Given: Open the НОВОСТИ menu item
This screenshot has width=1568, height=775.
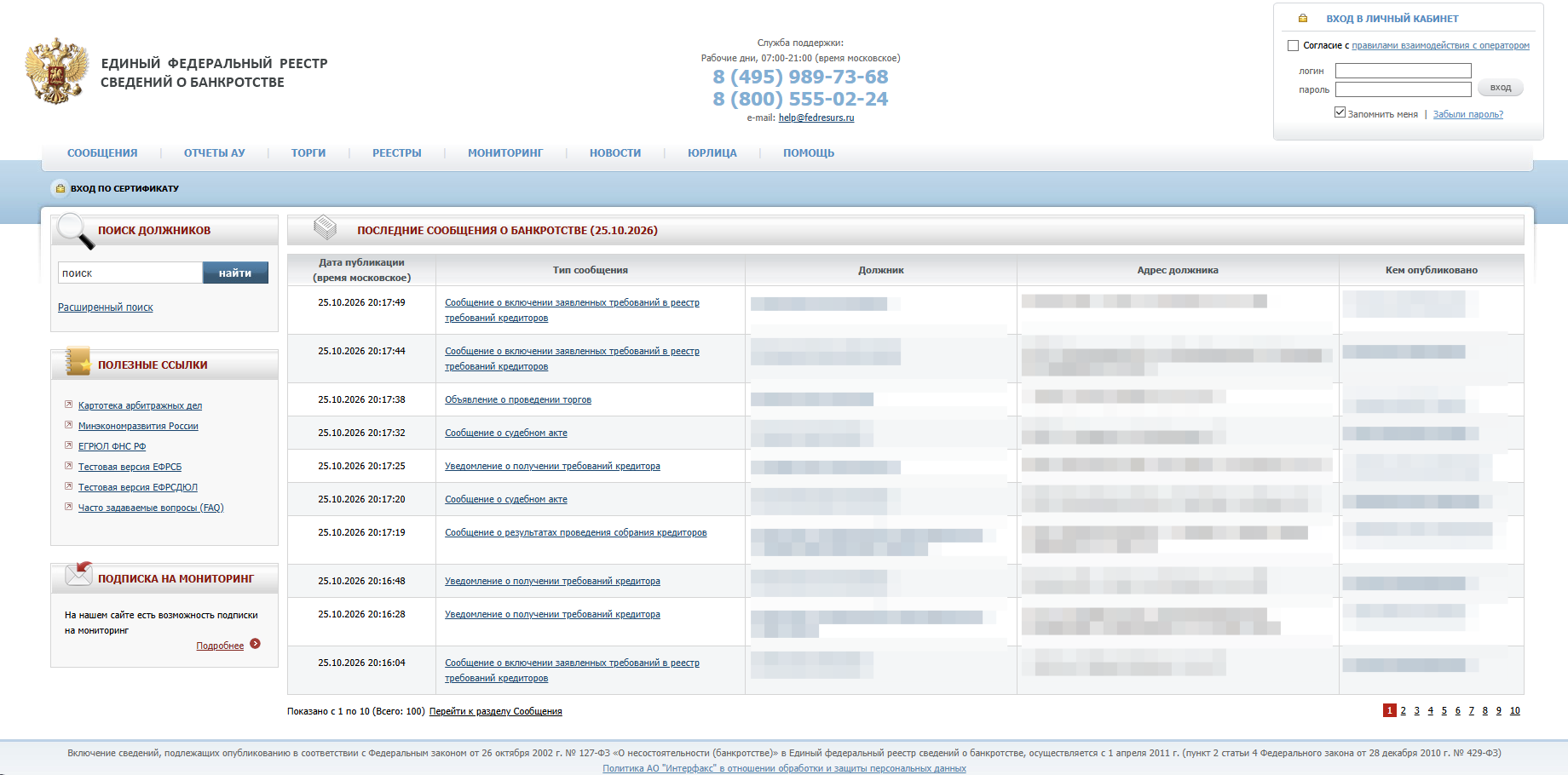Looking at the screenshot, I should pyautogui.click(x=615, y=153).
